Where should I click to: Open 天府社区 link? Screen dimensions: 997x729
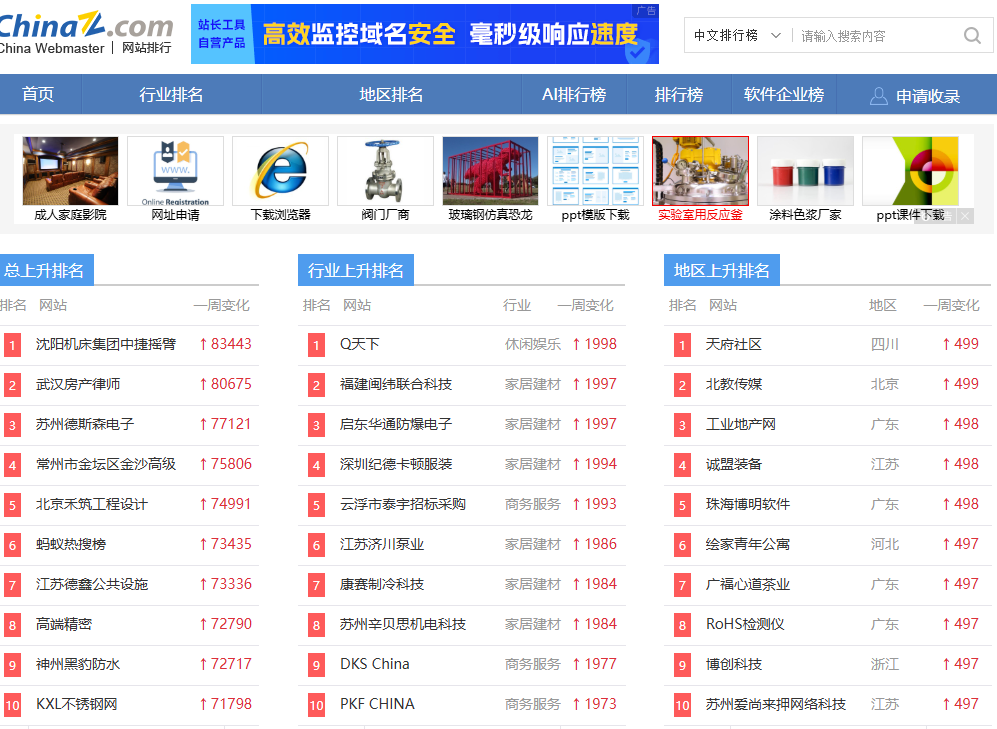733,344
